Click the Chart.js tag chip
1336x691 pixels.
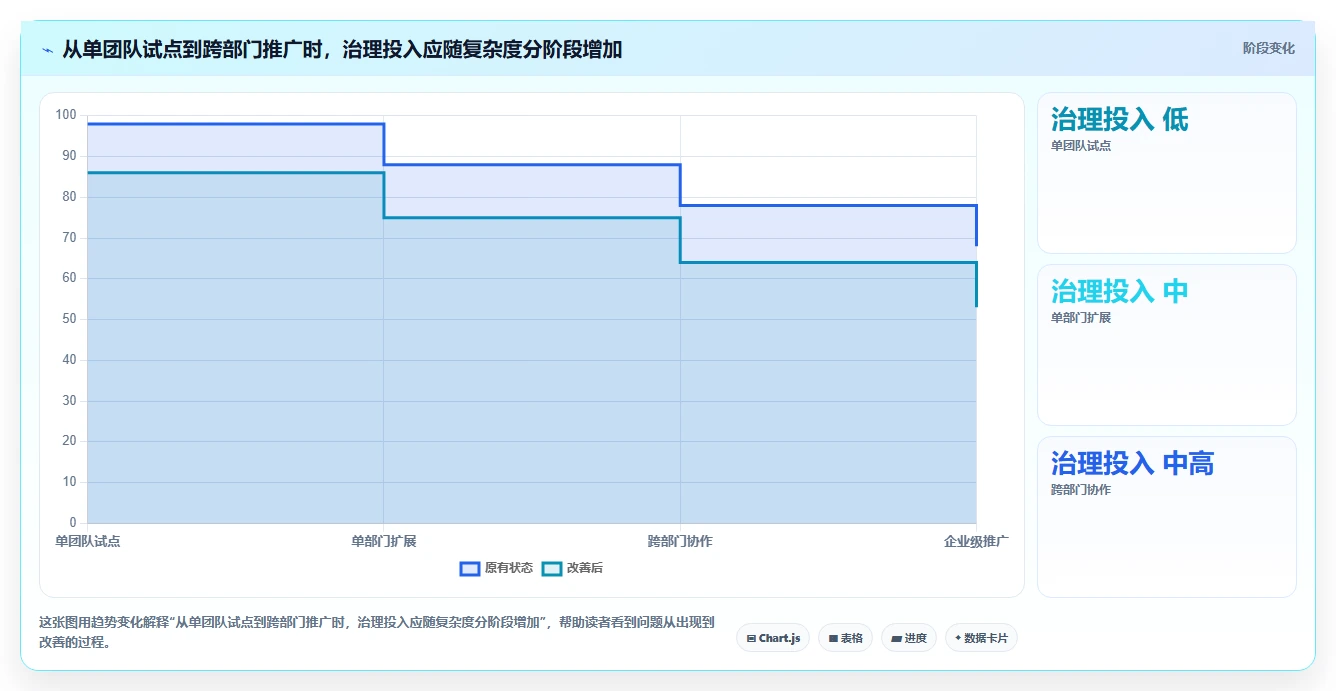point(773,638)
